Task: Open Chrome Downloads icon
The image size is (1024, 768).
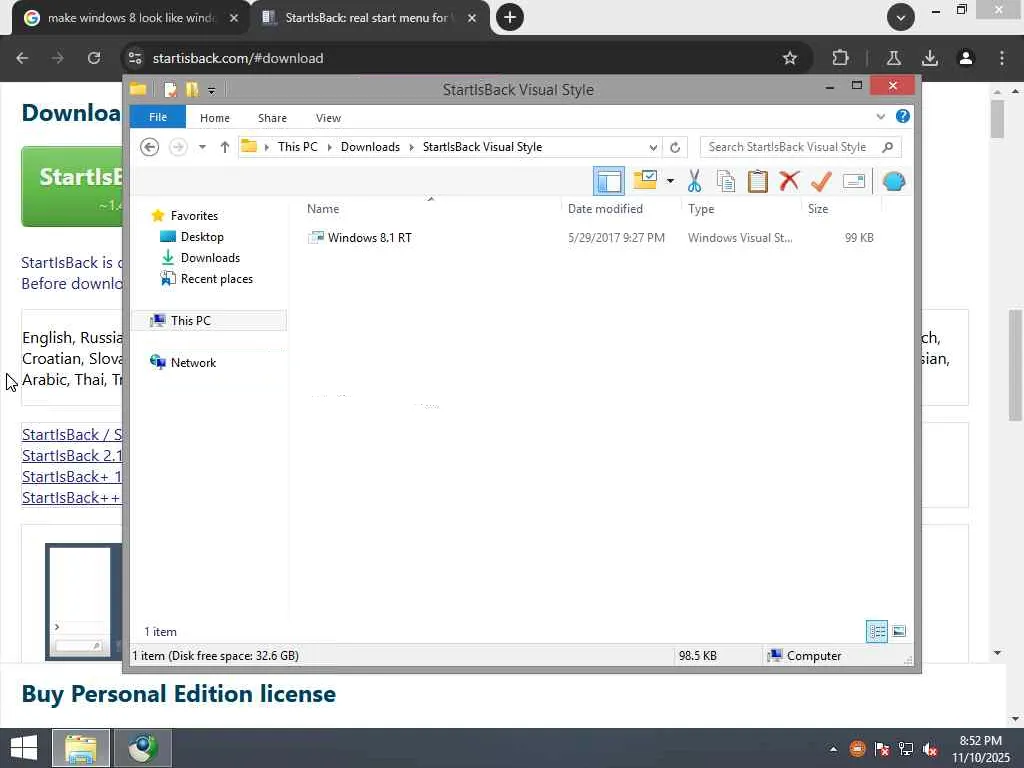Action: pyautogui.click(x=930, y=58)
